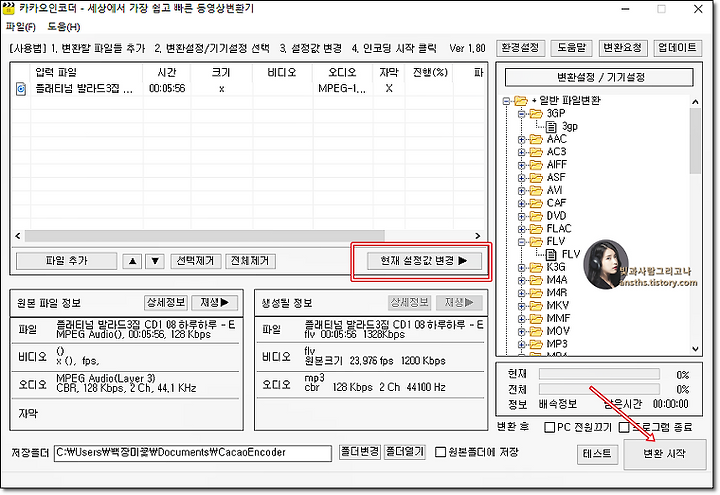Screen dimensions: 720x495
Task: Click 선택제거 to remove selected file
Action: click(x=196, y=261)
